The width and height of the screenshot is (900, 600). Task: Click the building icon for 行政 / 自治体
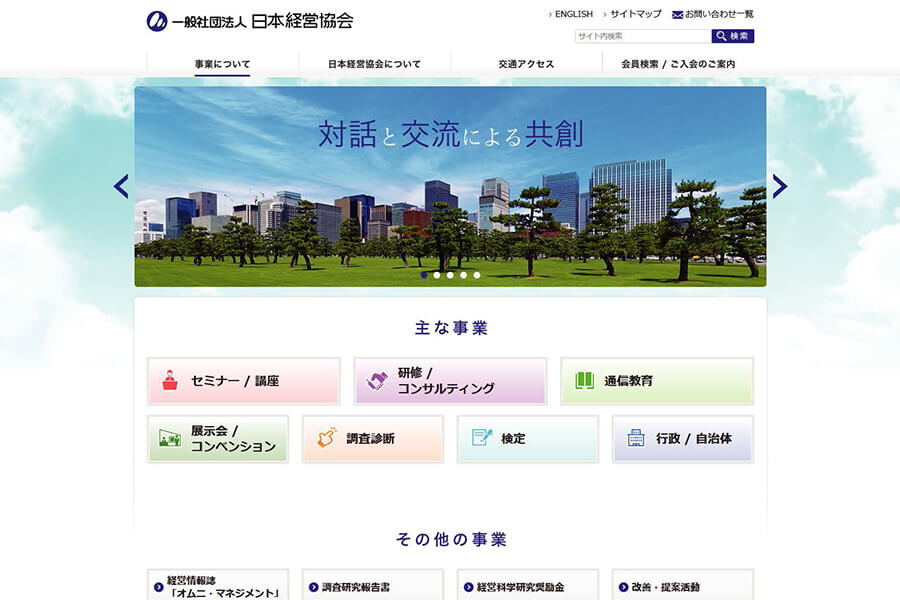pos(636,438)
